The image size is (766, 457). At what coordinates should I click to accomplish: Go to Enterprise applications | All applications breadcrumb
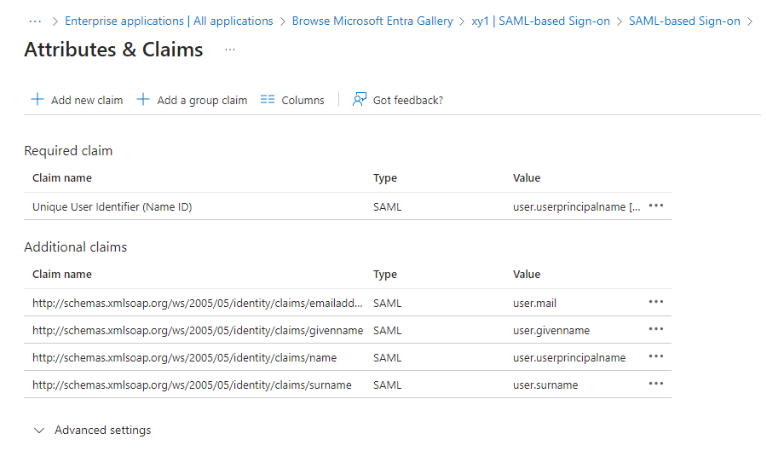click(x=168, y=21)
